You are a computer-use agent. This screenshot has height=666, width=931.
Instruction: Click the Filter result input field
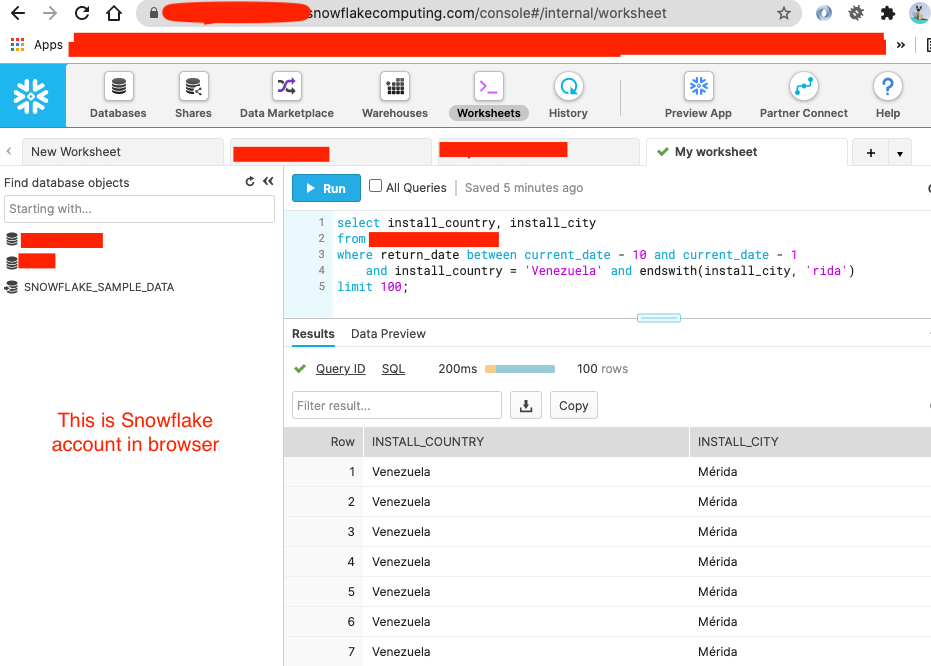click(x=396, y=405)
